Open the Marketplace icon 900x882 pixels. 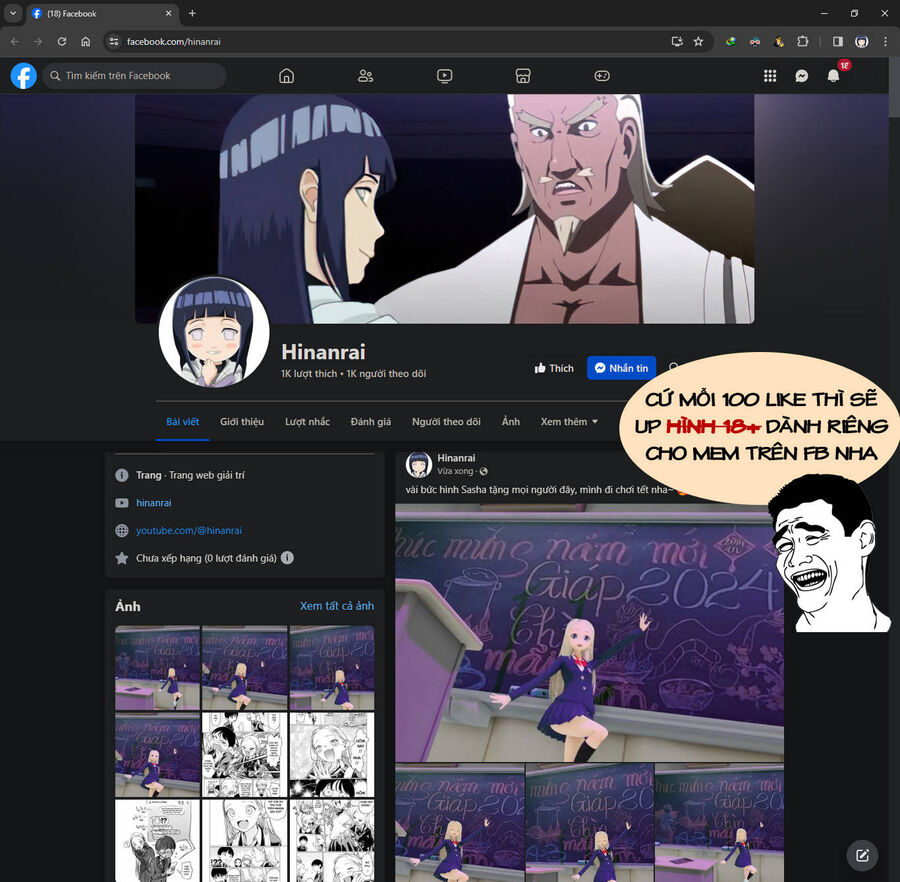[523, 75]
